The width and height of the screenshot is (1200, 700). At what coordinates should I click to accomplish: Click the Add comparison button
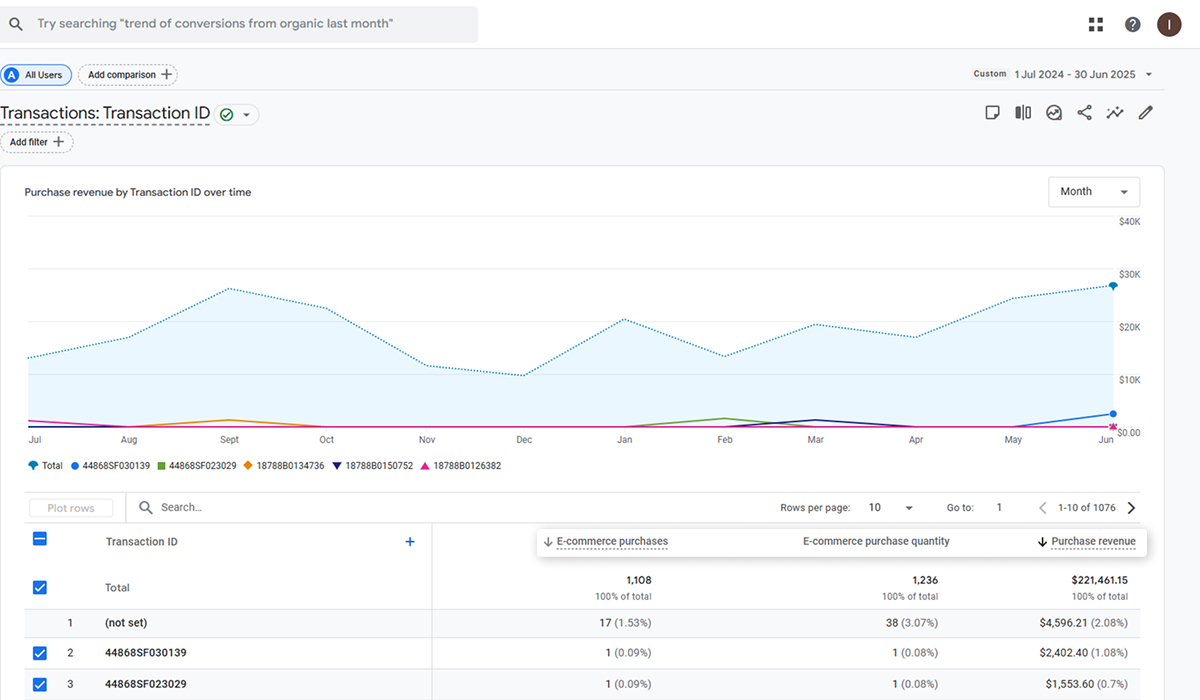pyautogui.click(x=128, y=75)
